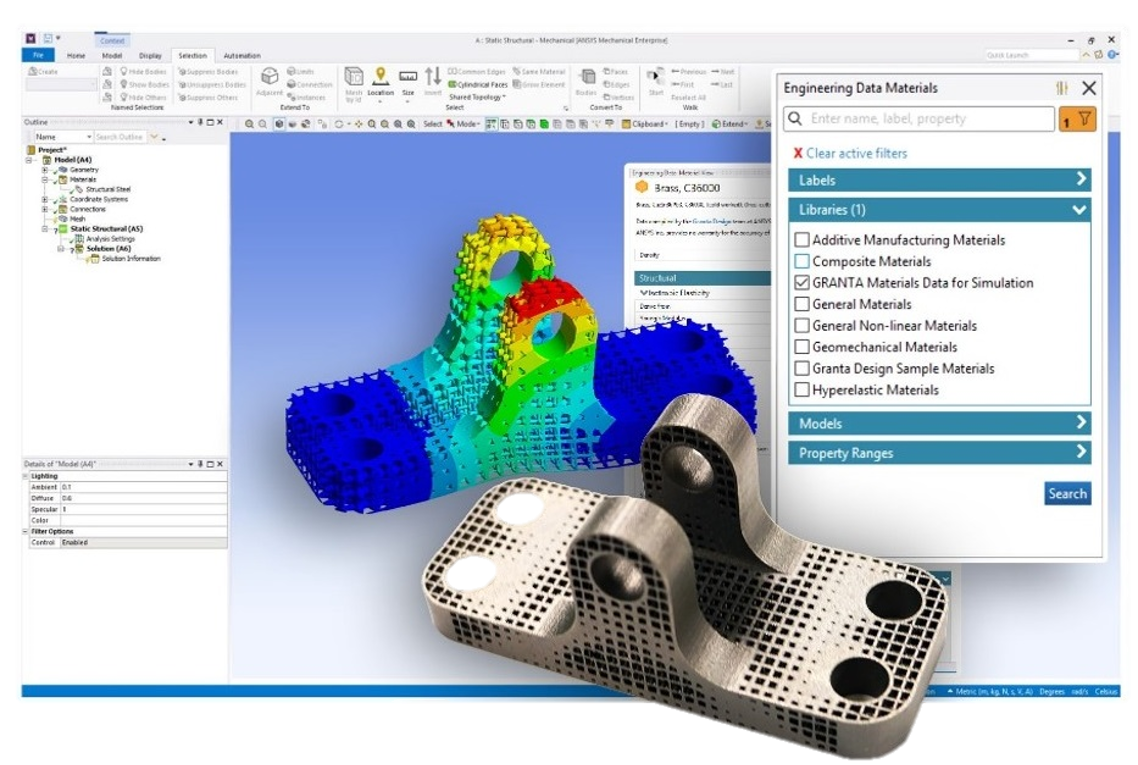Select Cylindrical Faces in the ribbon

[x=478, y=84]
